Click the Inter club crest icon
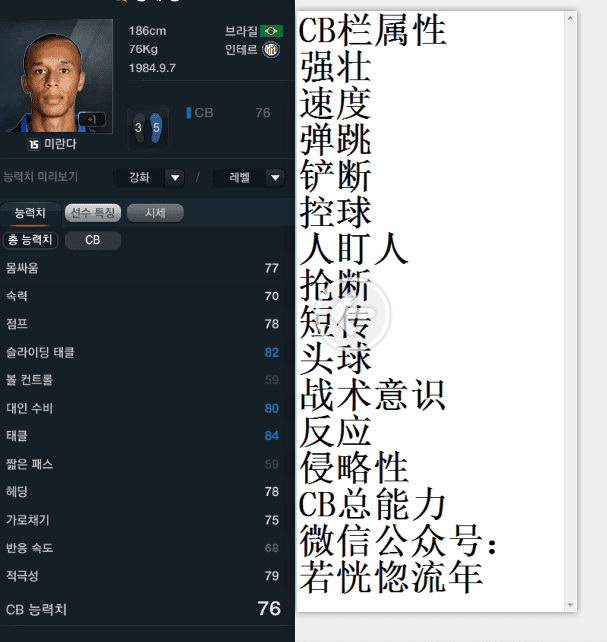Image resolution: width=607 pixels, height=642 pixels. [x=271, y=50]
